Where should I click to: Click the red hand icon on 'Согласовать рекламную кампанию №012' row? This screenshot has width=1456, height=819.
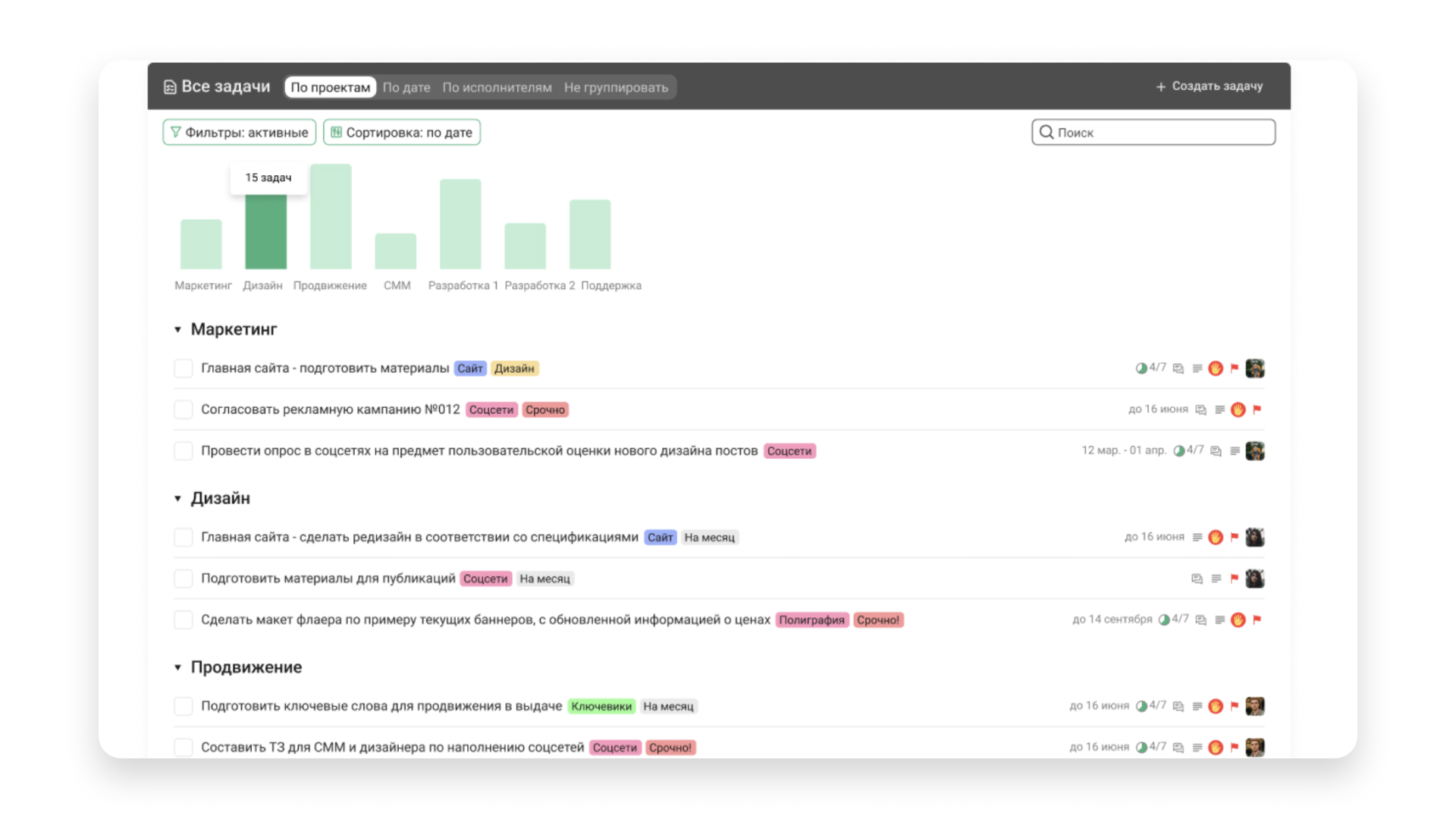pyautogui.click(x=1238, y=409)
